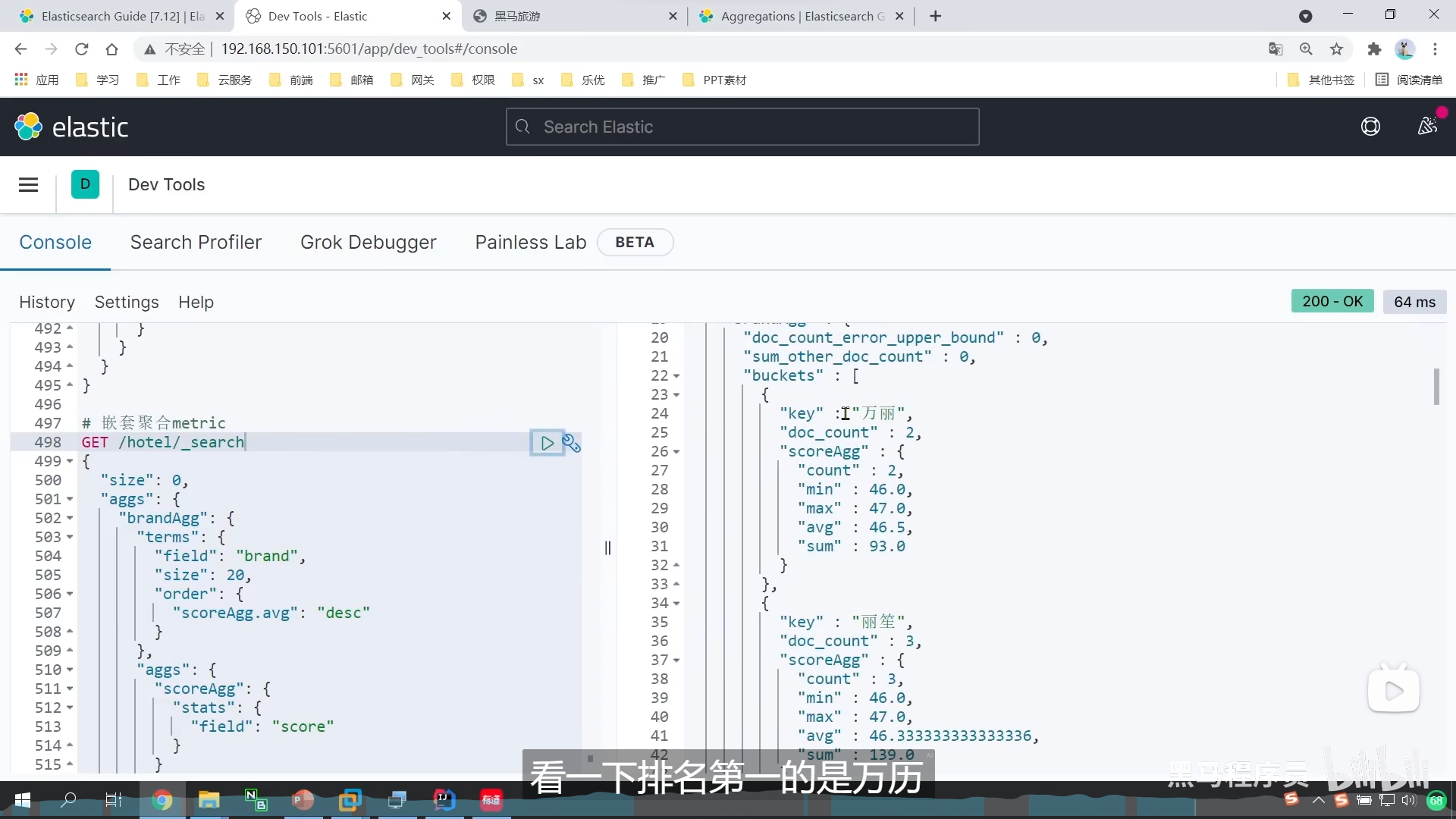
Task: Open the wrench request options icon
Action: [x=572, y=444]
